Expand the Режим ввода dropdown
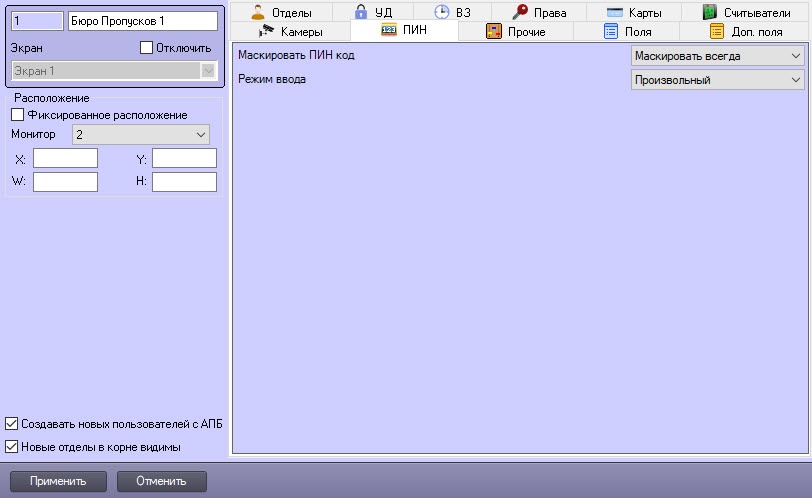Image resolution: width=812 pixels, height=498 pixels. pos(717,80)
